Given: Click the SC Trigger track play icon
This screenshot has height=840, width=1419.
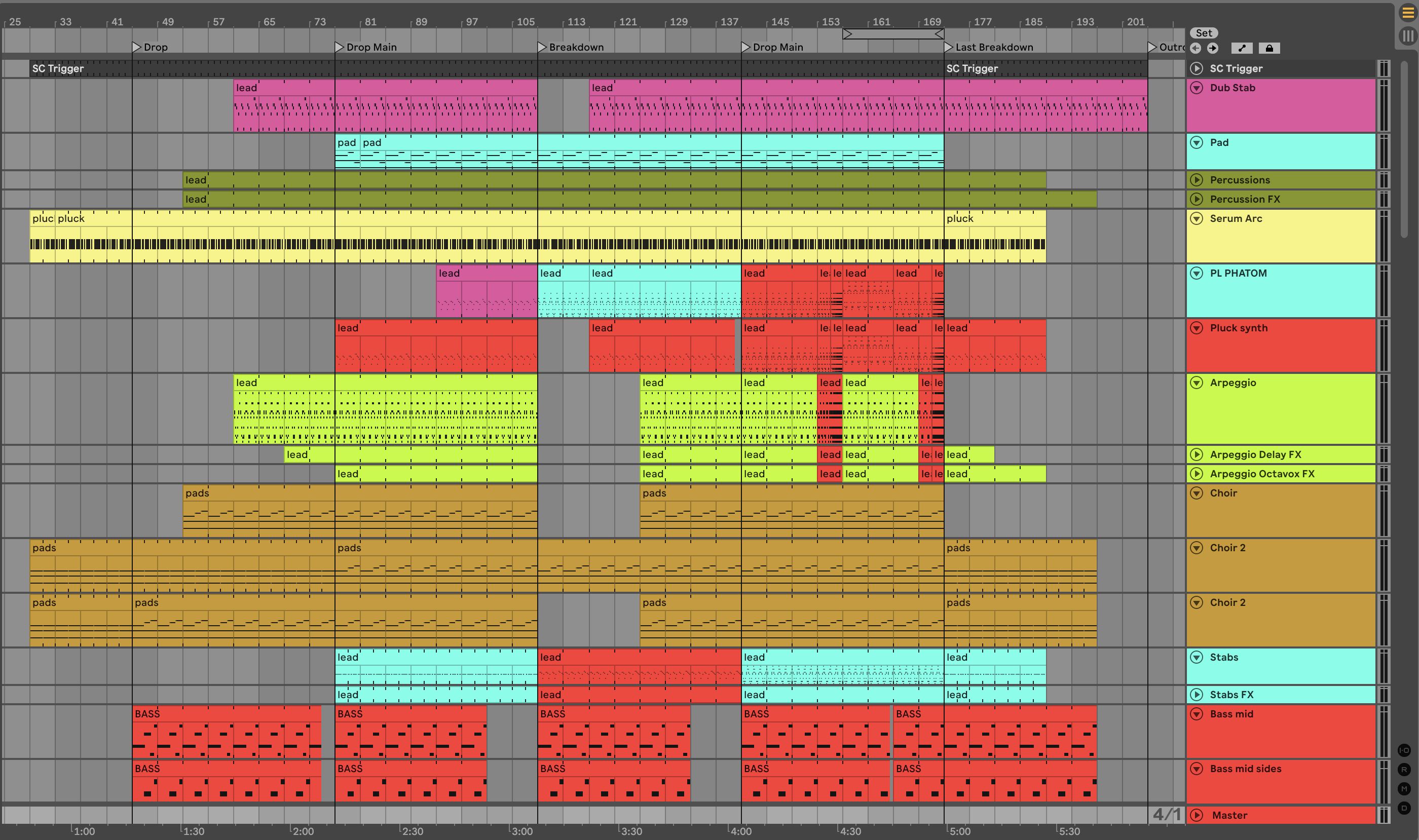Looking at the screenshot, I should (1197, 68).
